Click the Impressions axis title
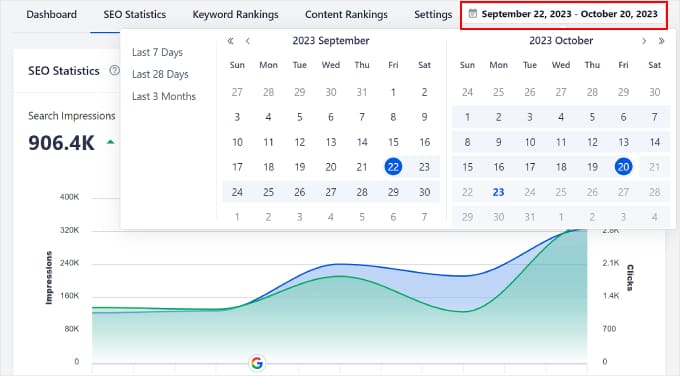 click(49, 278)
